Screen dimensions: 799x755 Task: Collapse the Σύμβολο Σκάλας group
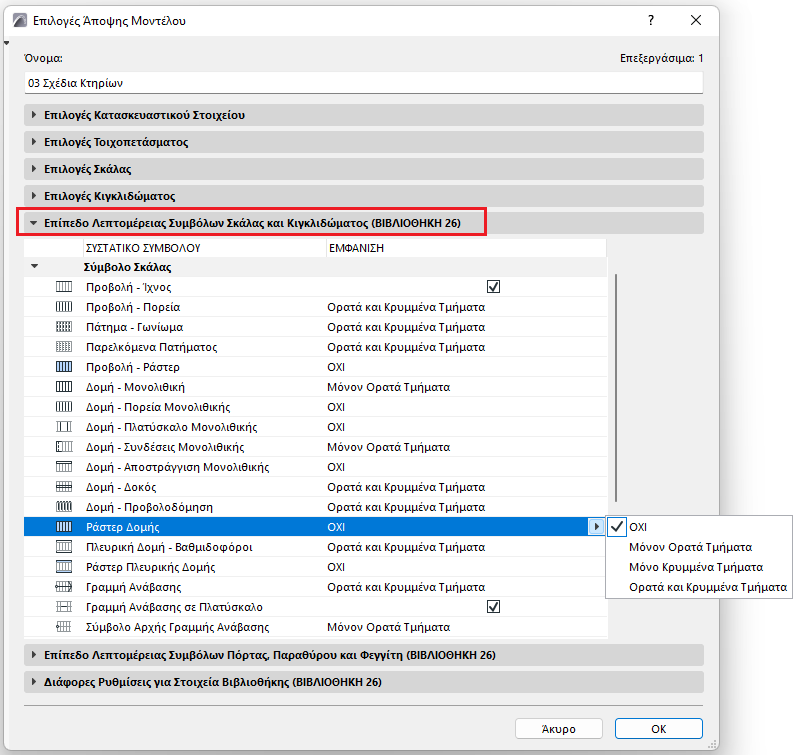pos(35,266)
